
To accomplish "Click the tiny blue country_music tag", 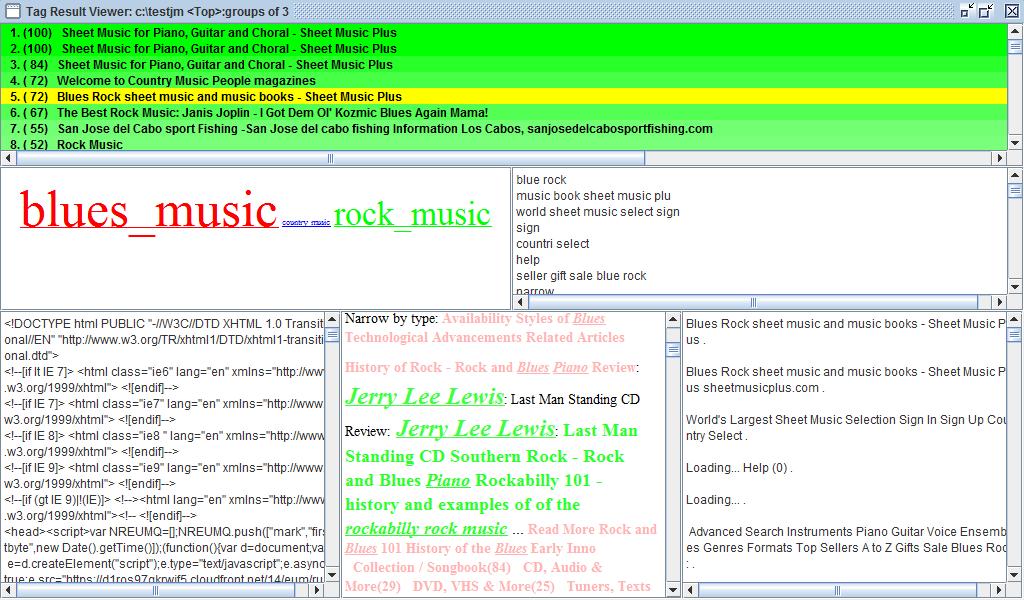I will tap(306, 223).
